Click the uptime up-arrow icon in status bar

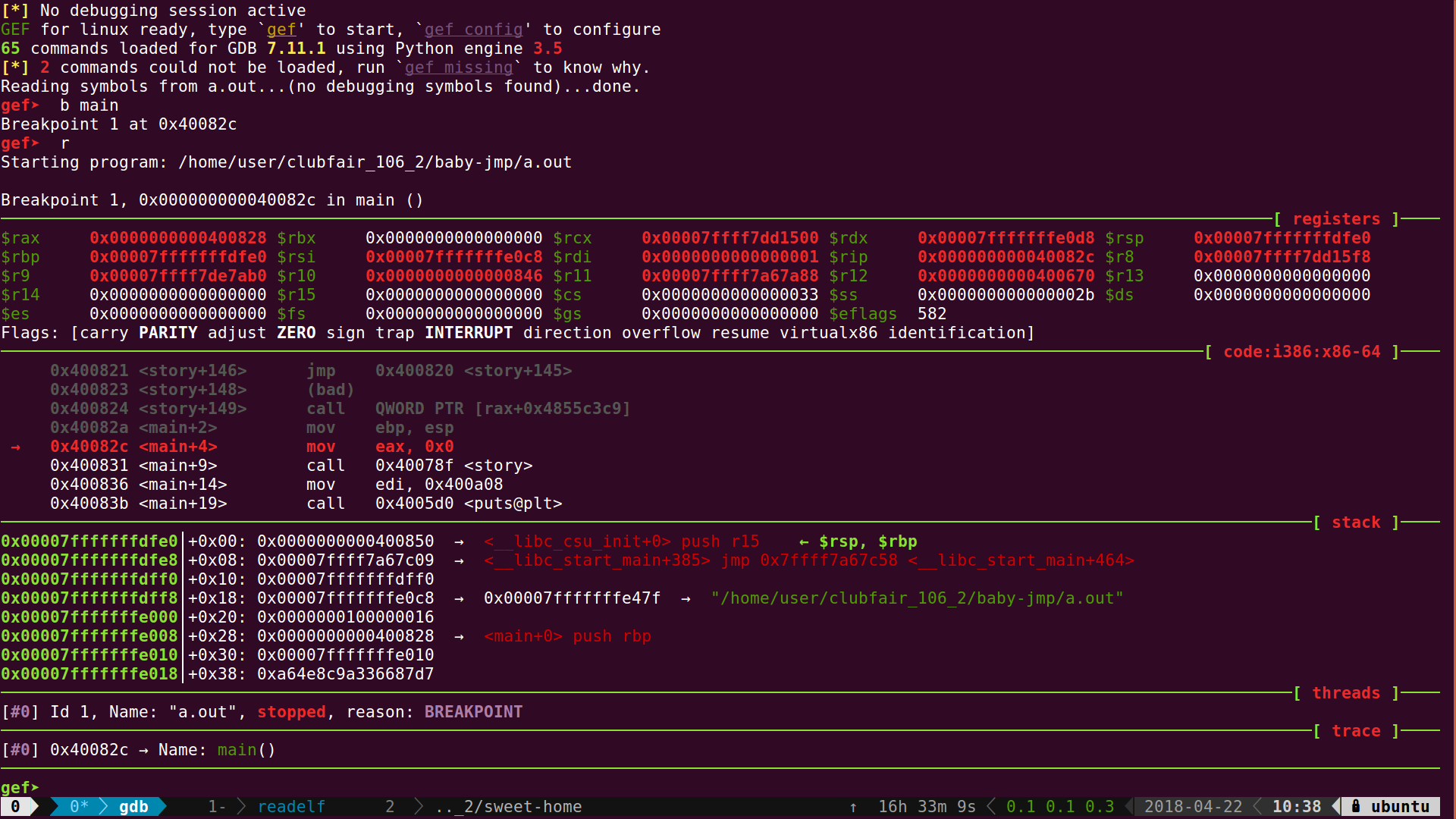[x=853, y=807]
